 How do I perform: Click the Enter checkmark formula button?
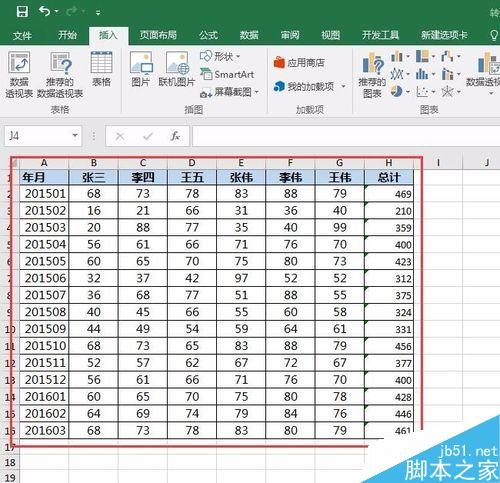point(148,136)
